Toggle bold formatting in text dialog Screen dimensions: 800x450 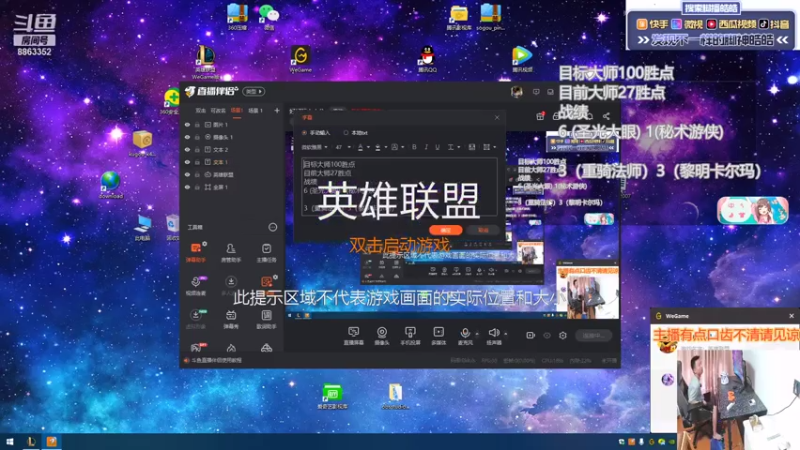point(414,147)
